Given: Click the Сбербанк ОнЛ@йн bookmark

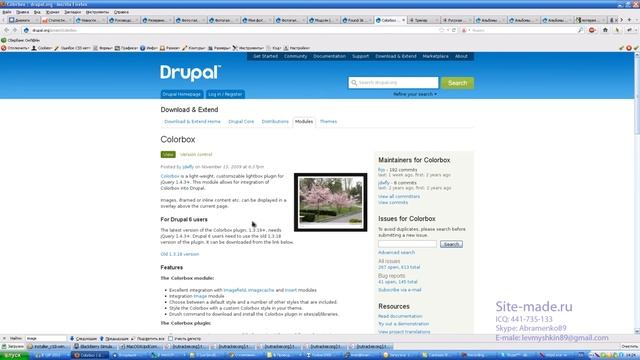Looking at the screenshot, I should pos(20,40).
